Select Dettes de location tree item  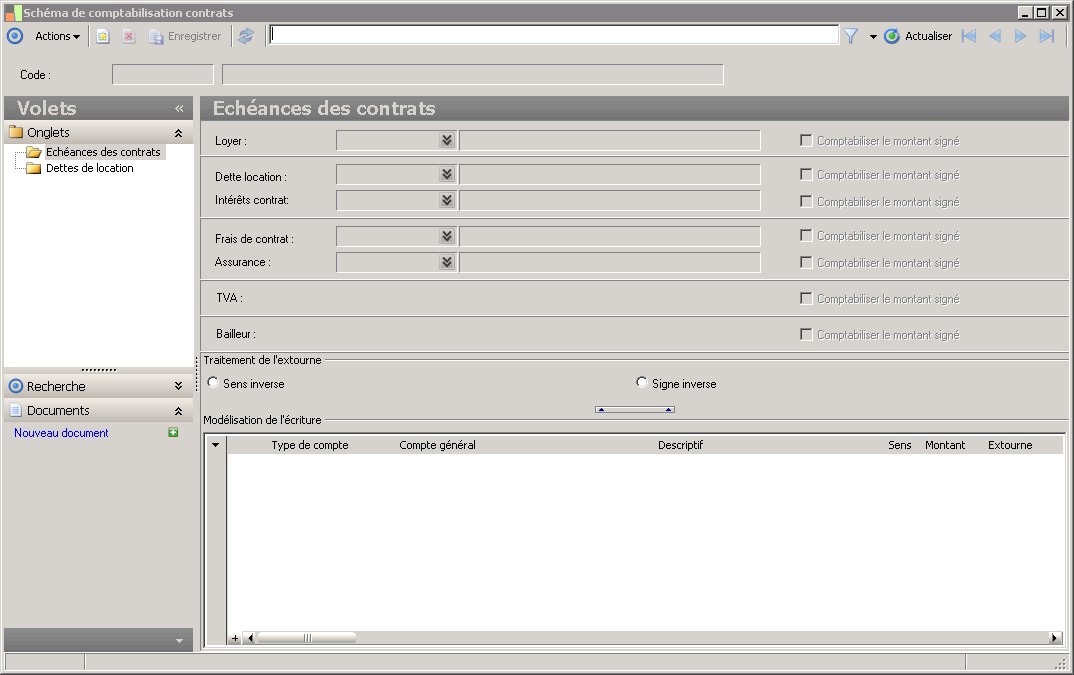[90, 168]
